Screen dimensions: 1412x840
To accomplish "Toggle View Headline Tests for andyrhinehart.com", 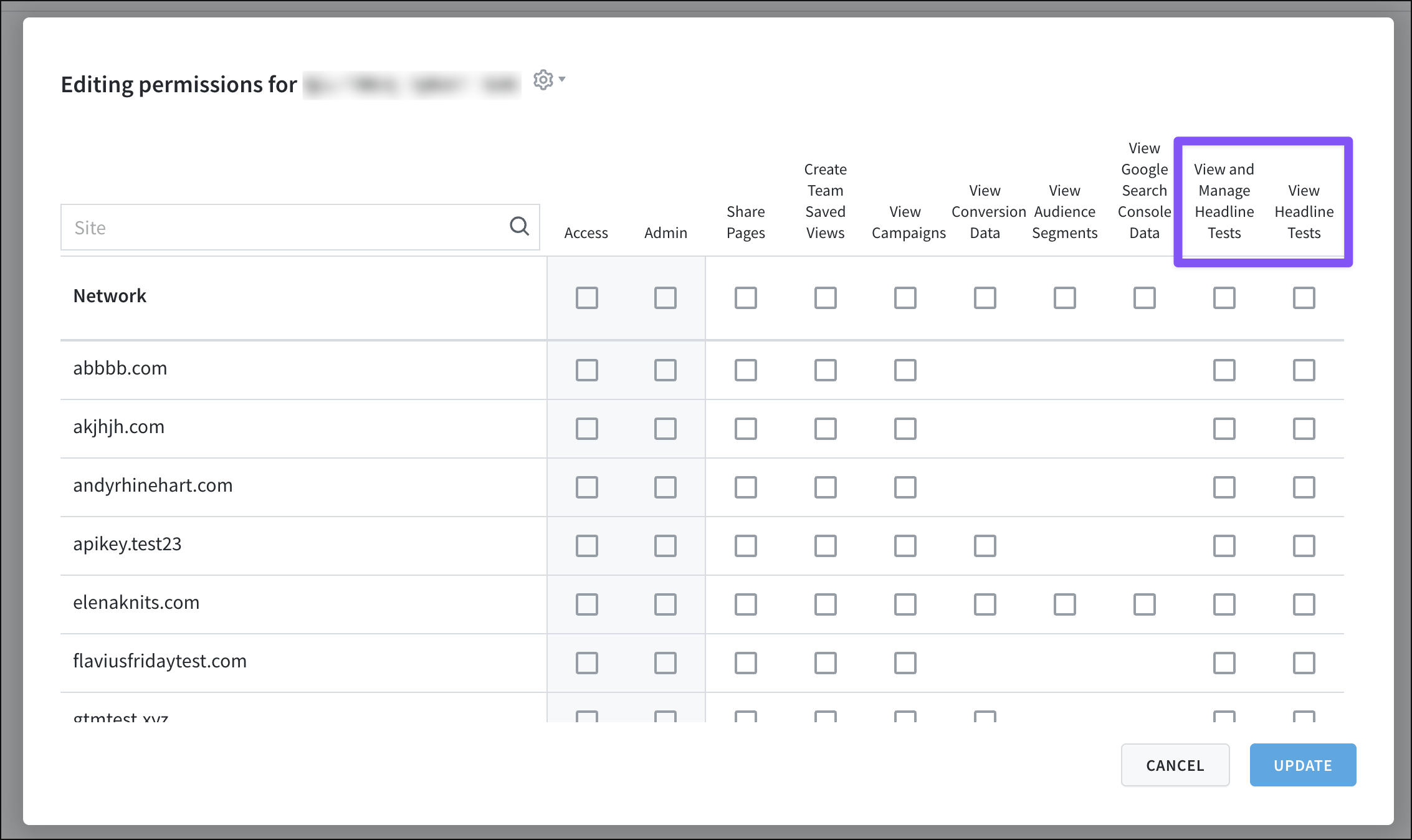I will coord(1304,487).
